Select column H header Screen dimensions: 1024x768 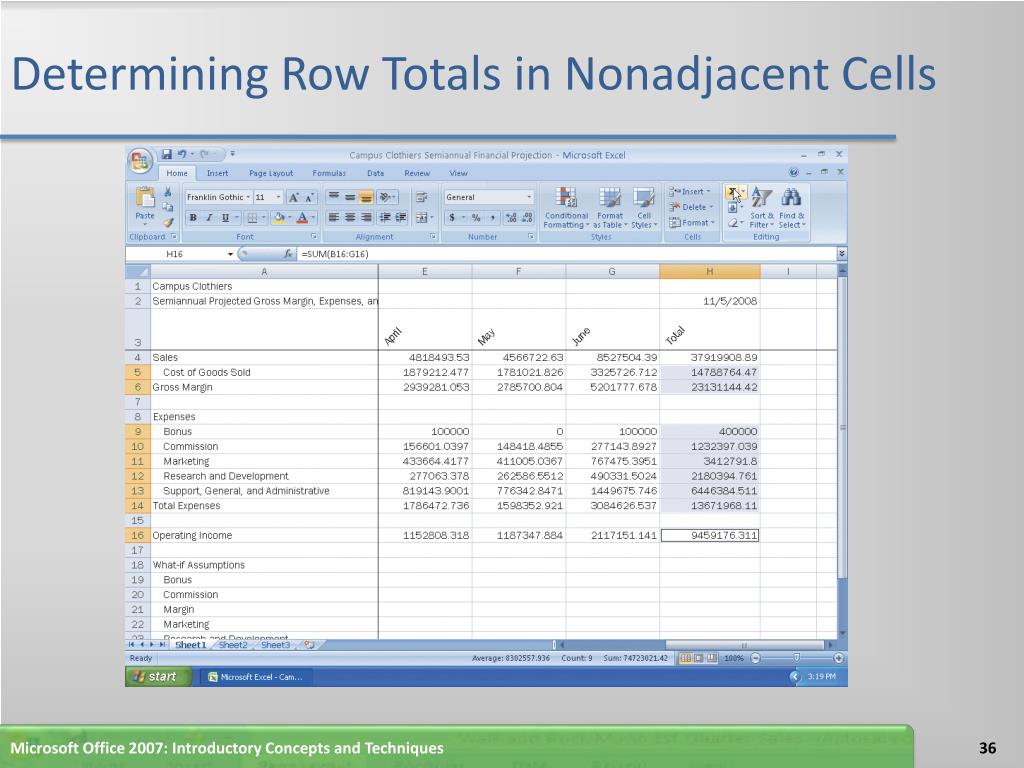[709, 272]
